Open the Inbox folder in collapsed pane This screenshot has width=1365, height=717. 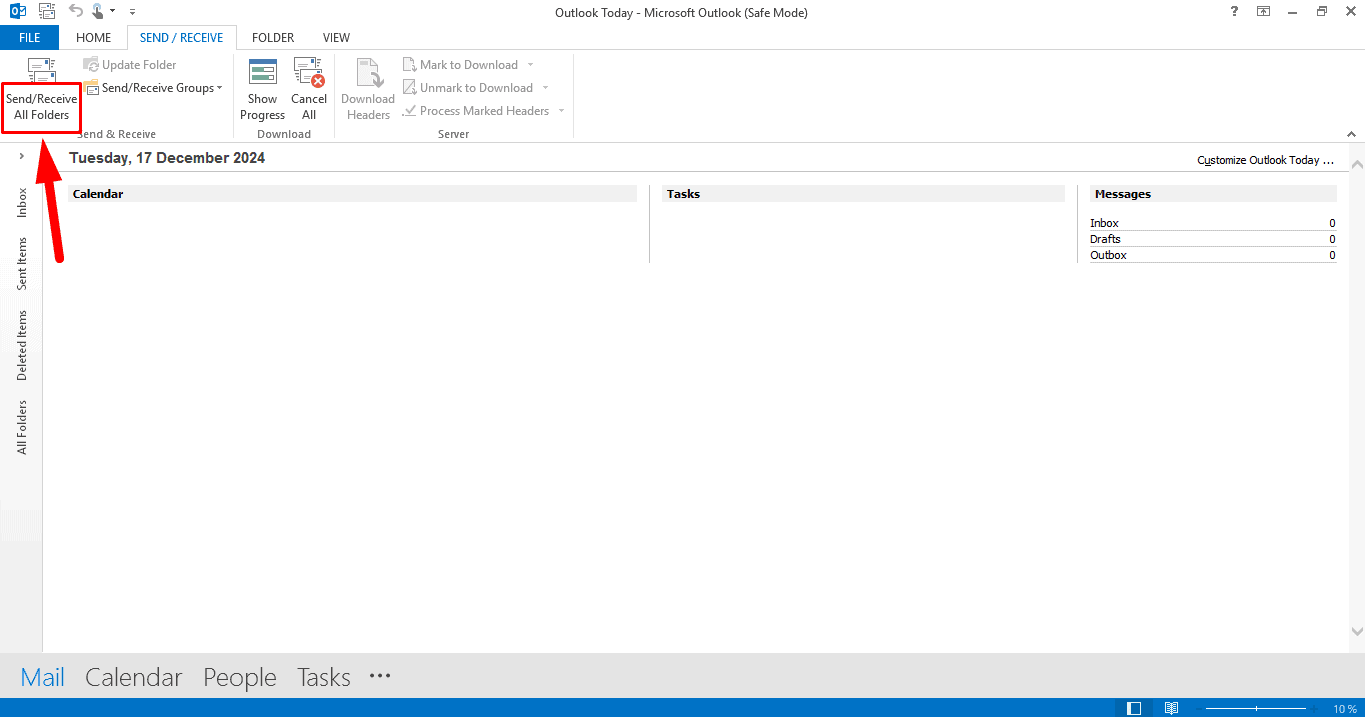22,203
